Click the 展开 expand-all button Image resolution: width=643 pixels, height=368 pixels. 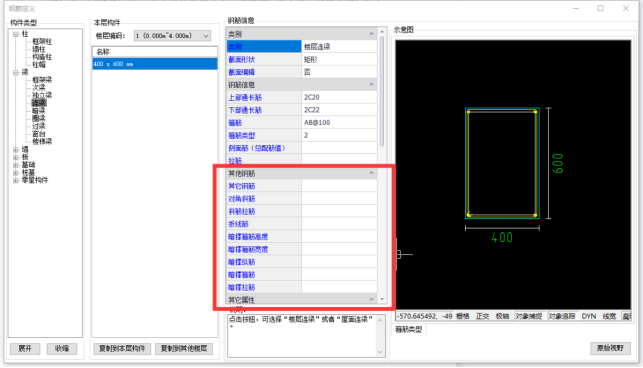[25, 349]
